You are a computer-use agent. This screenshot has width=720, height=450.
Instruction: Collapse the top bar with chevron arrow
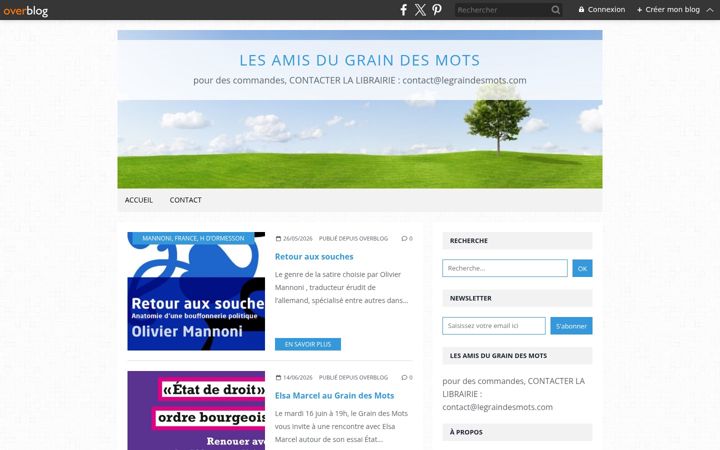[710, 10]
